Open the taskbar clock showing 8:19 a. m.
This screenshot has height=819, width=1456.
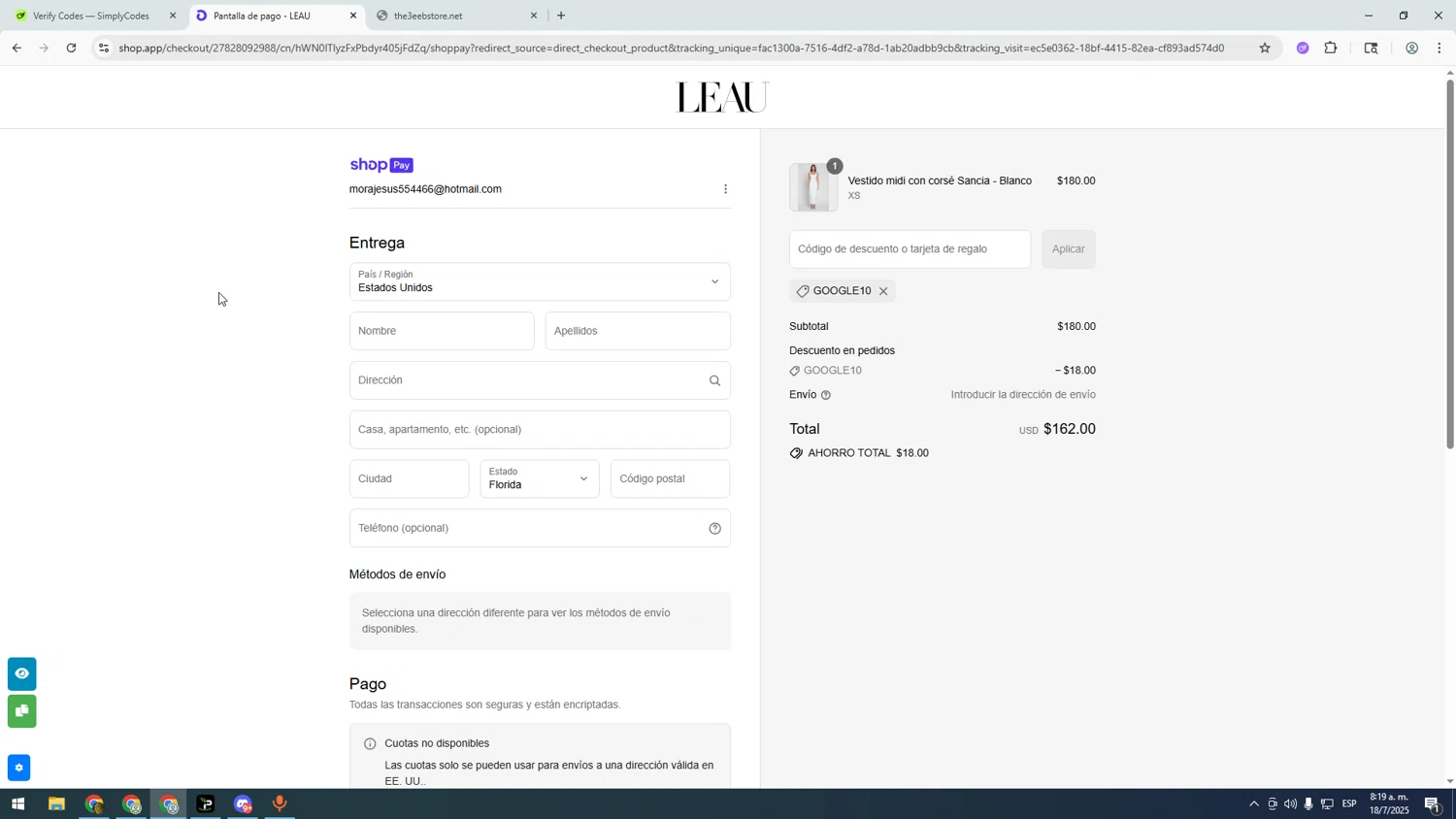pos(1389,804)
